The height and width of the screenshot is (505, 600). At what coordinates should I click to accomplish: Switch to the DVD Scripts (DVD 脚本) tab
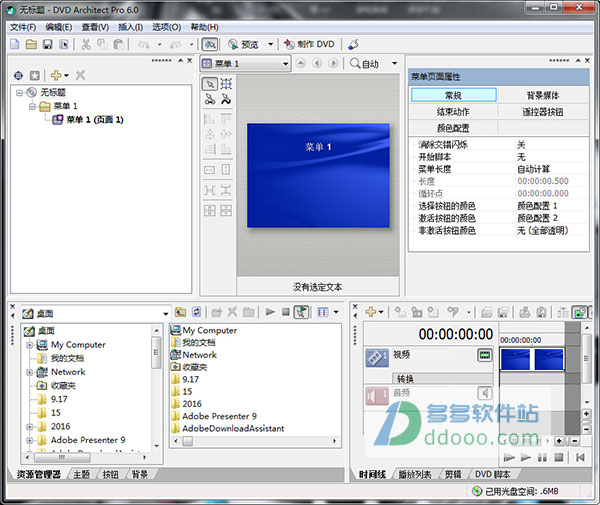[x=492, y=475]
